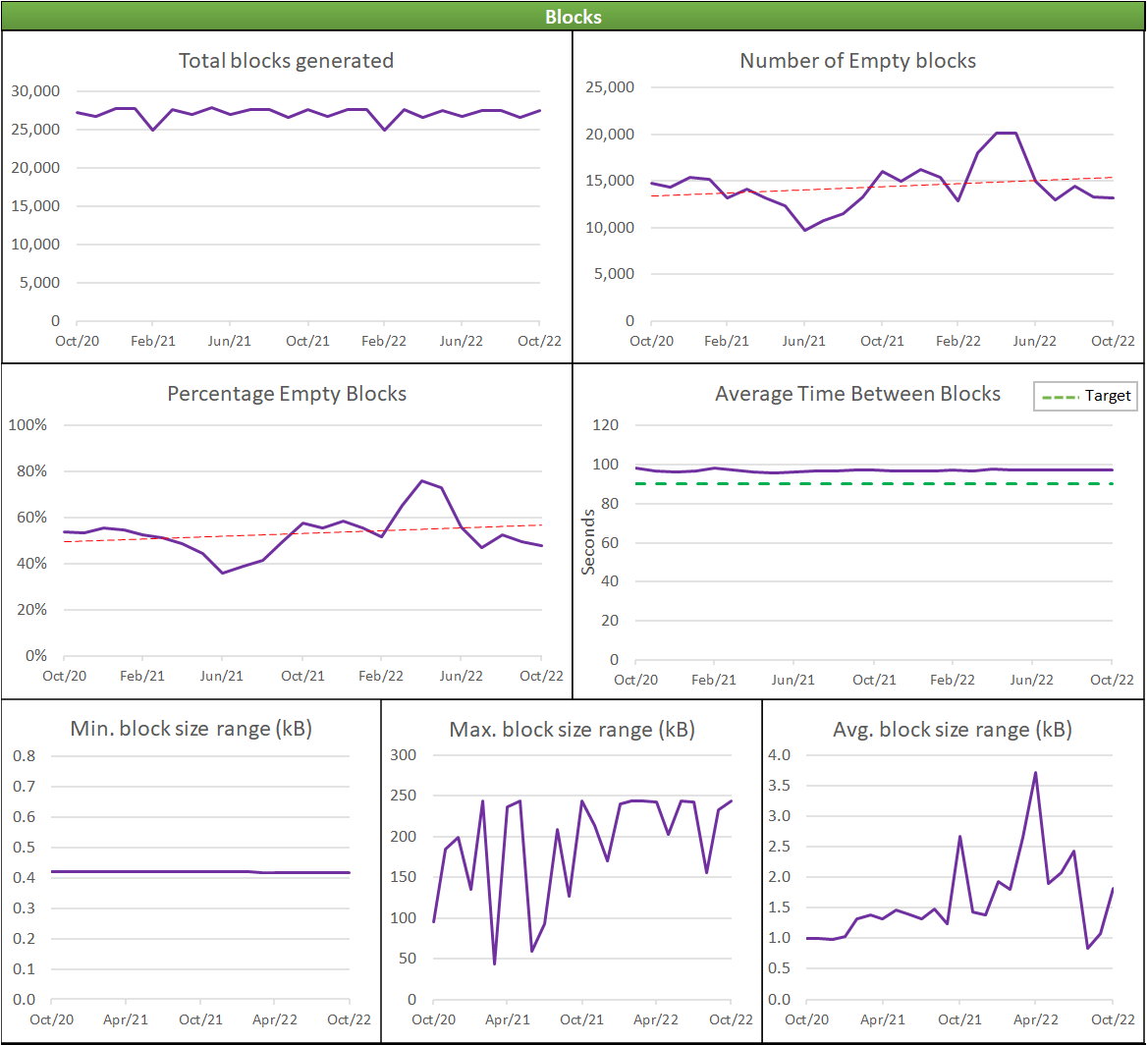Select the Min. block size range title
The width and height of the screenshot is (1148, 1045).
[x=191, y=729]
